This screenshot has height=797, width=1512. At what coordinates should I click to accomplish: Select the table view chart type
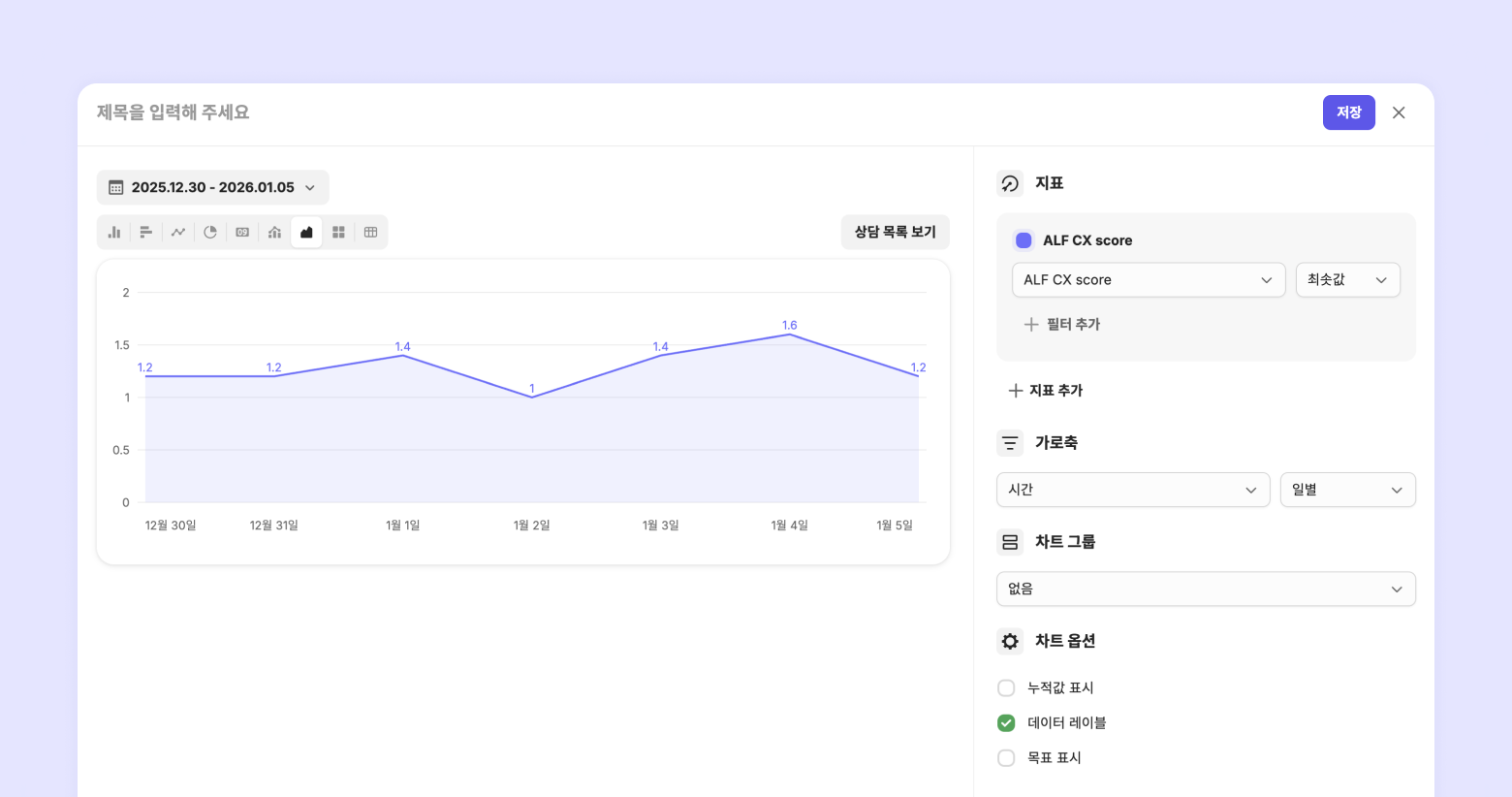(370, 233)
